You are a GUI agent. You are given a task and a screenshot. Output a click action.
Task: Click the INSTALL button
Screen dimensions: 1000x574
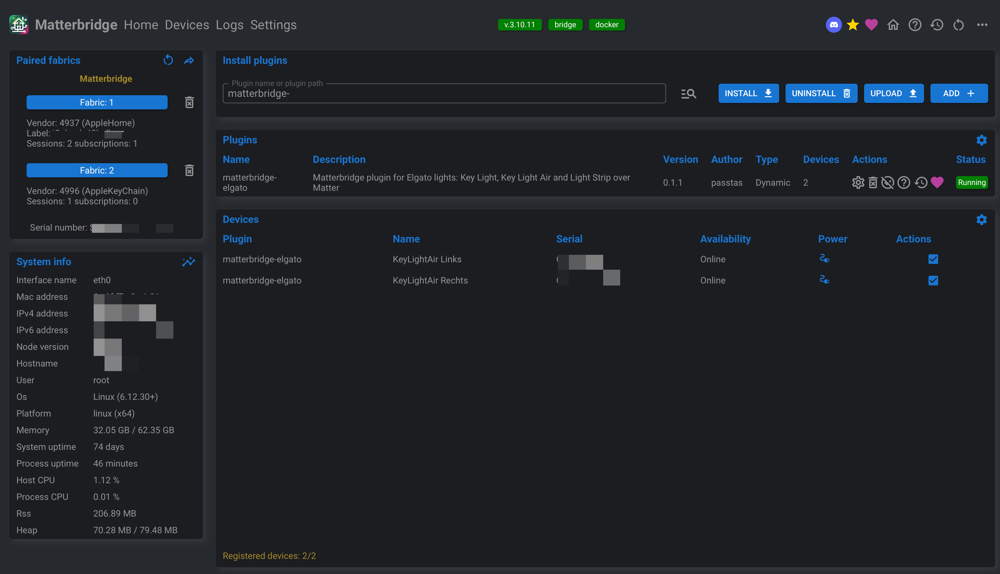pyautogui.click(x=748, y=93)
